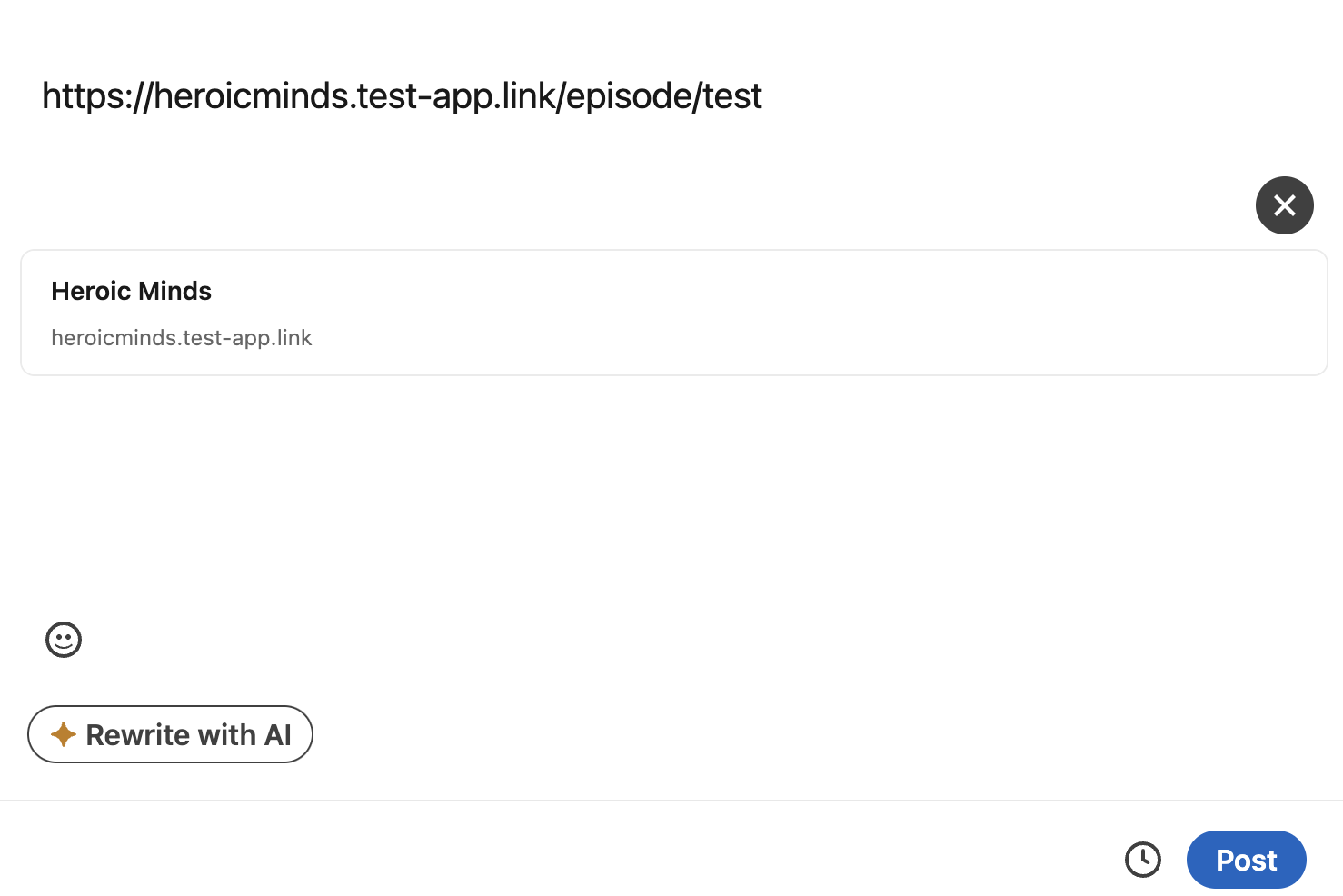
Task: Click the heroicminds.test-app.link domain in preview card
Action: (x=181, y=338)
